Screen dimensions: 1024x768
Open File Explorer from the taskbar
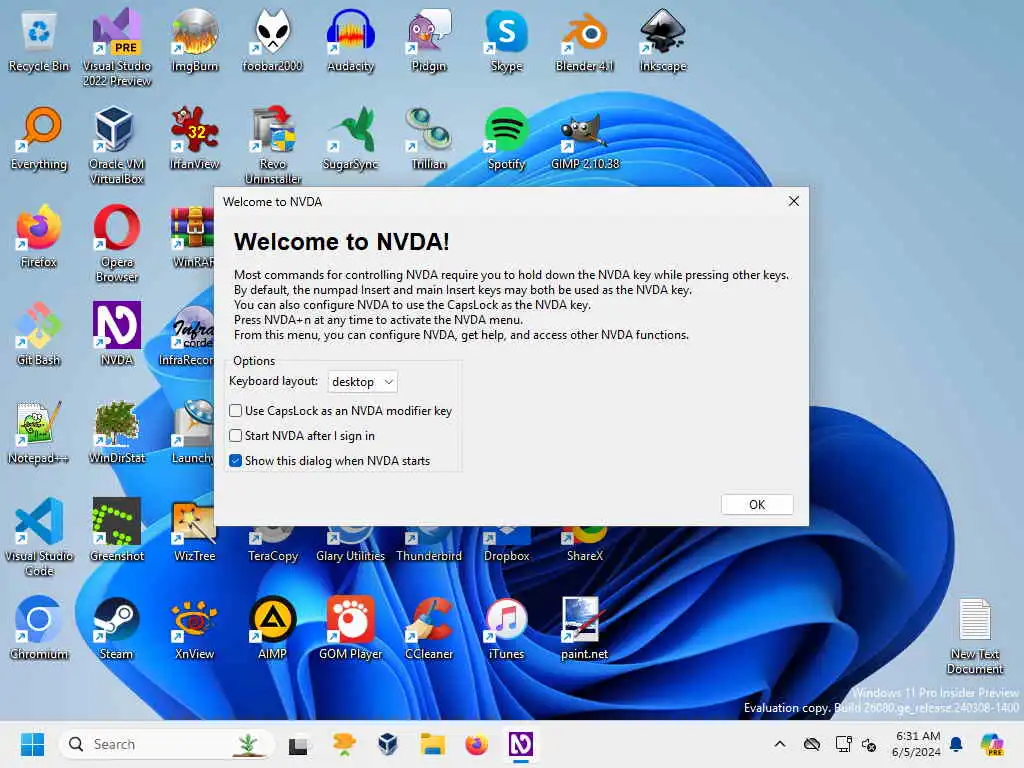tap(432, 744)
